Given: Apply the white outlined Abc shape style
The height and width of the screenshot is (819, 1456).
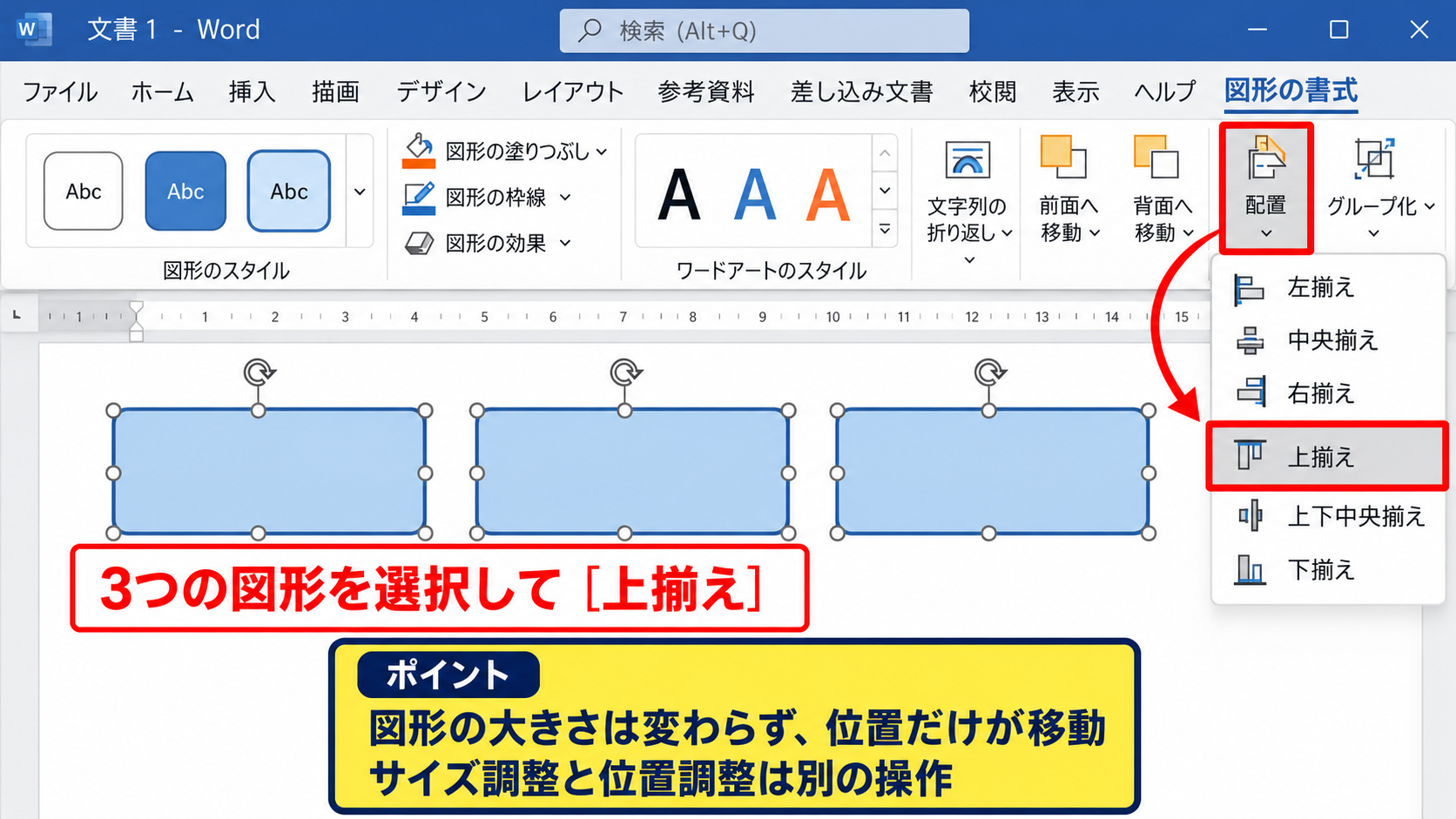Looking at the screenshot, I should pyautogui.click(x=84, y=191).
